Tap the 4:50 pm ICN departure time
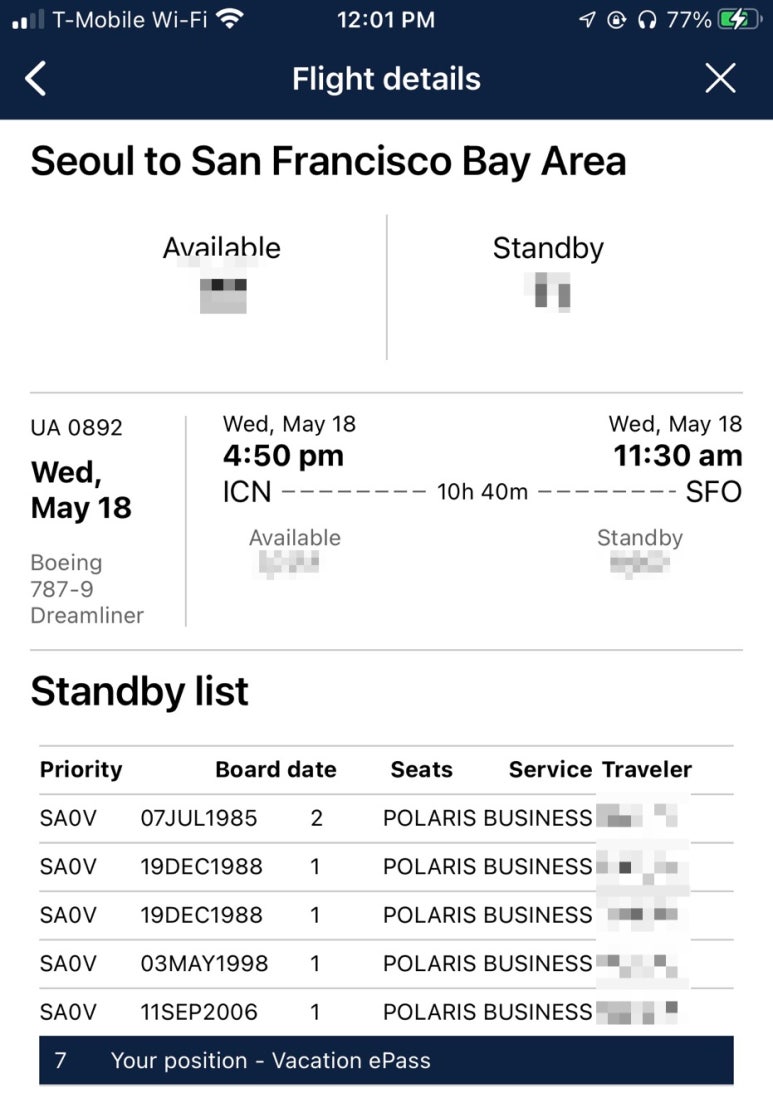 [x=283, y=456]
